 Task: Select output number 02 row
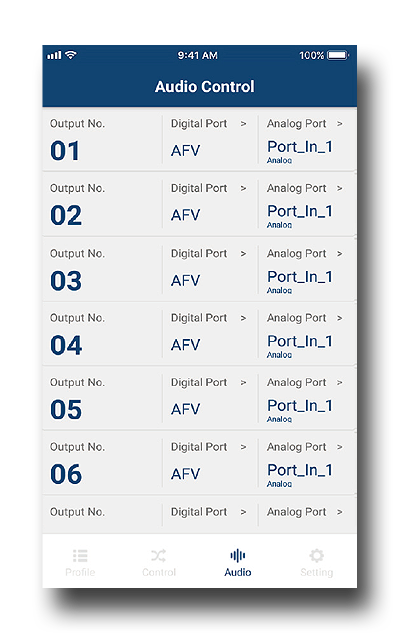click(x=199, y=204)
